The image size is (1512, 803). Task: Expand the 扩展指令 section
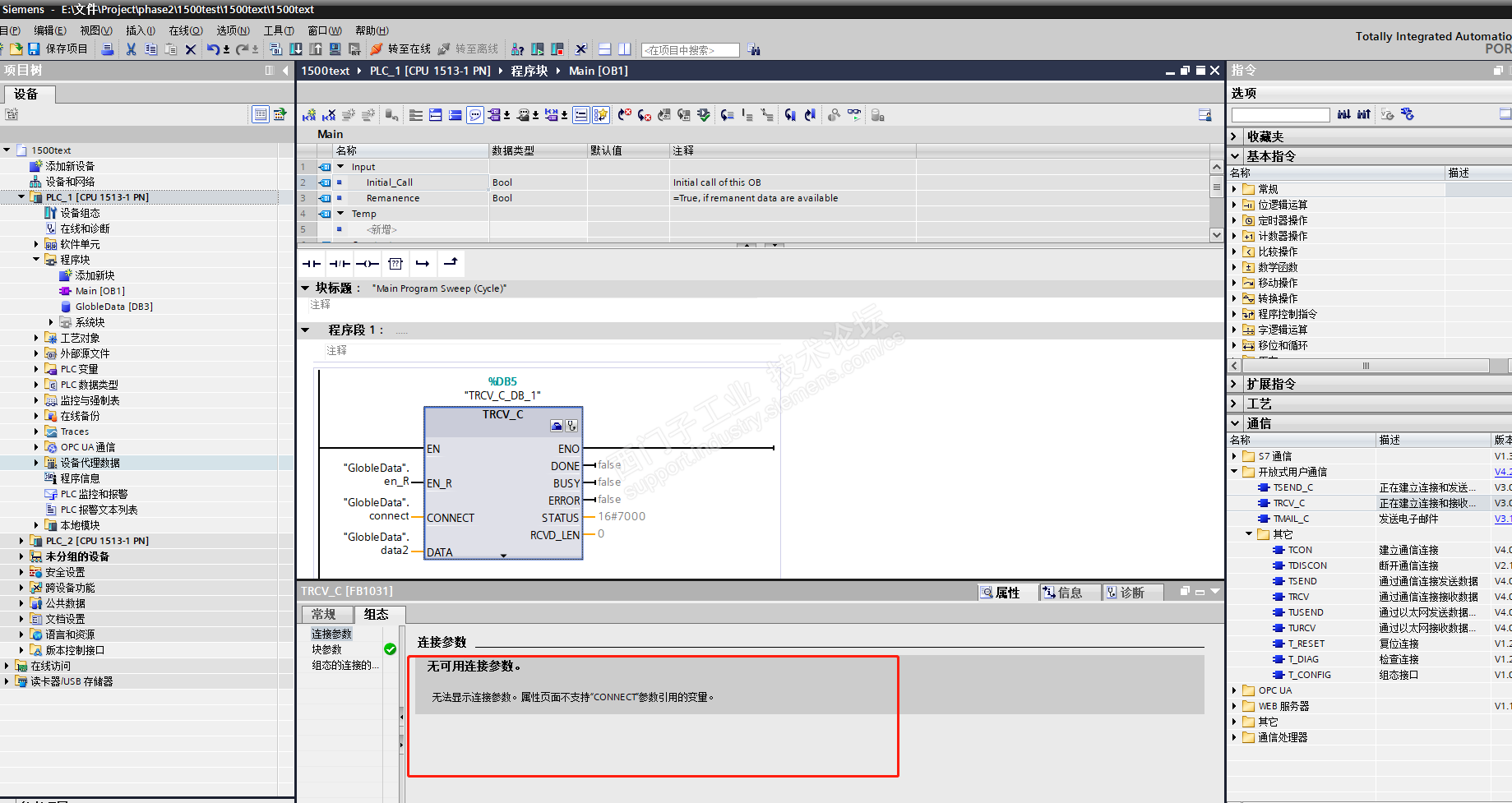(1234, 384)
